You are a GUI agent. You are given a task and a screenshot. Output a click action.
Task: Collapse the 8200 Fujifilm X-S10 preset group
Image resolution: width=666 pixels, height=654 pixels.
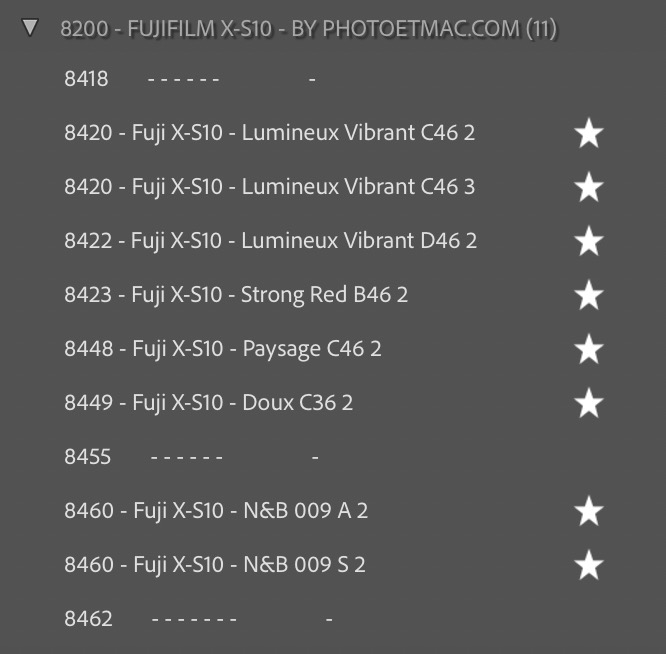click(x=30, y=28)
